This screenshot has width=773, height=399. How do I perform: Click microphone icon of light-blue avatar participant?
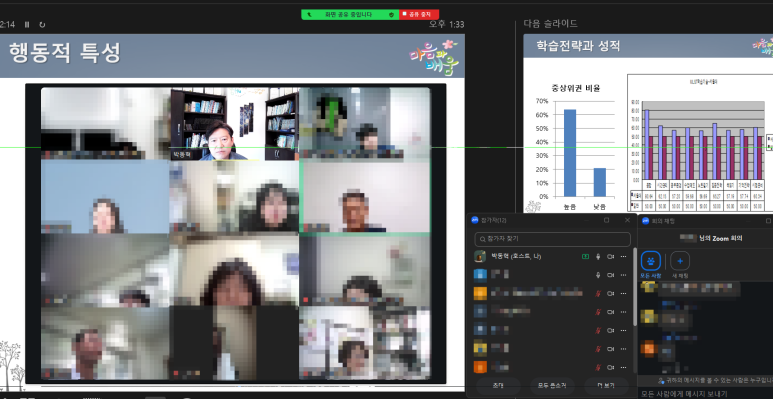point(598,275)
